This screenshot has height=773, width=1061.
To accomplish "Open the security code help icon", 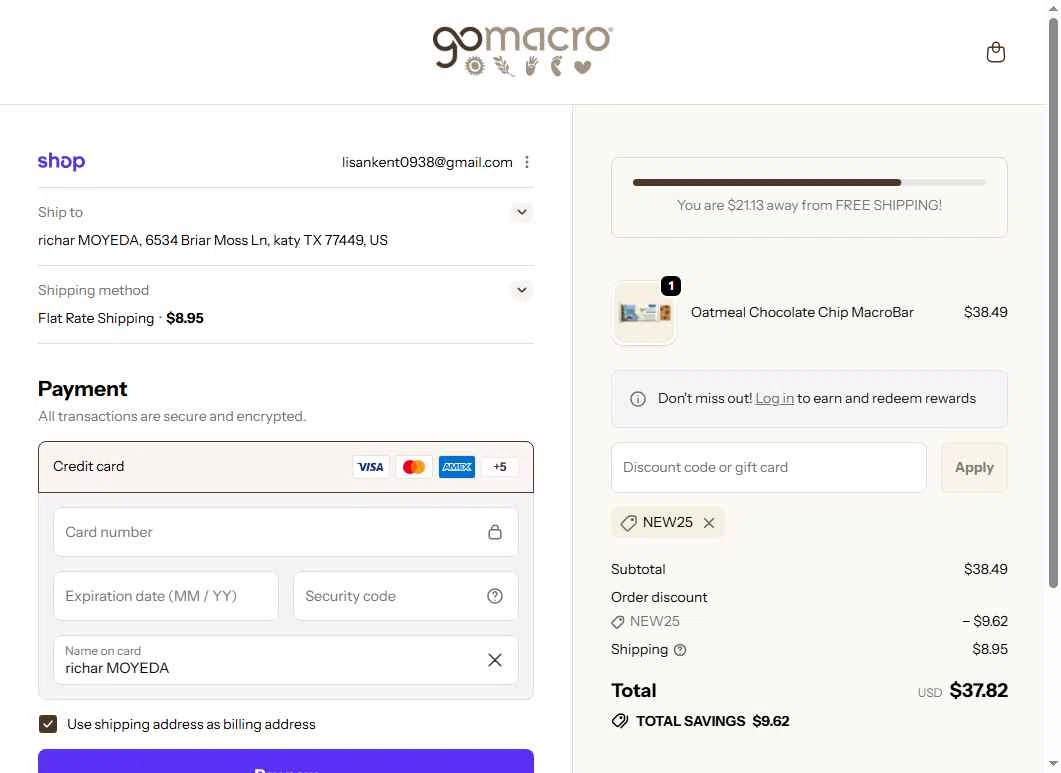I will (x=495, y=596).
